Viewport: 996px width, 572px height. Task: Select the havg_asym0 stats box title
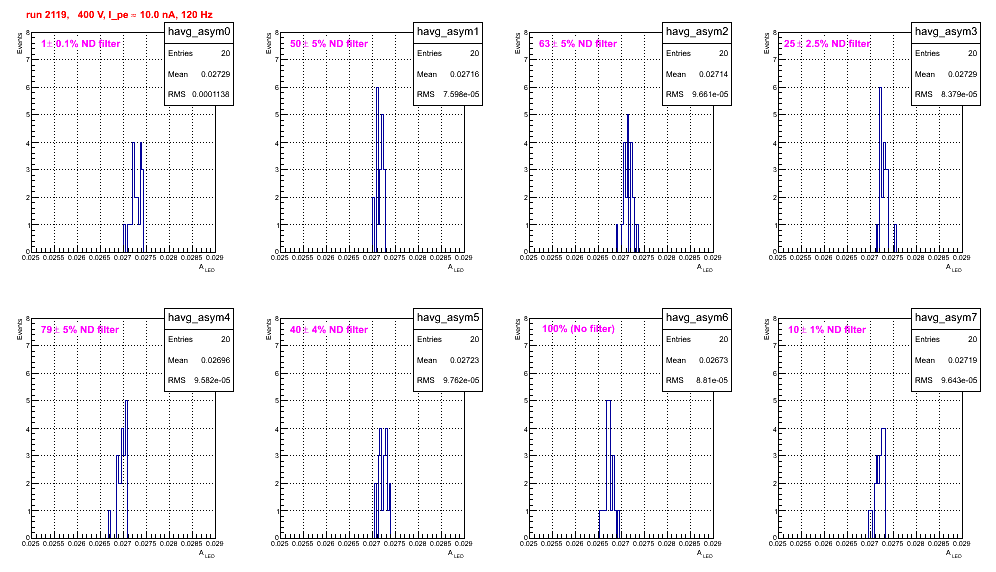point(199,32)
